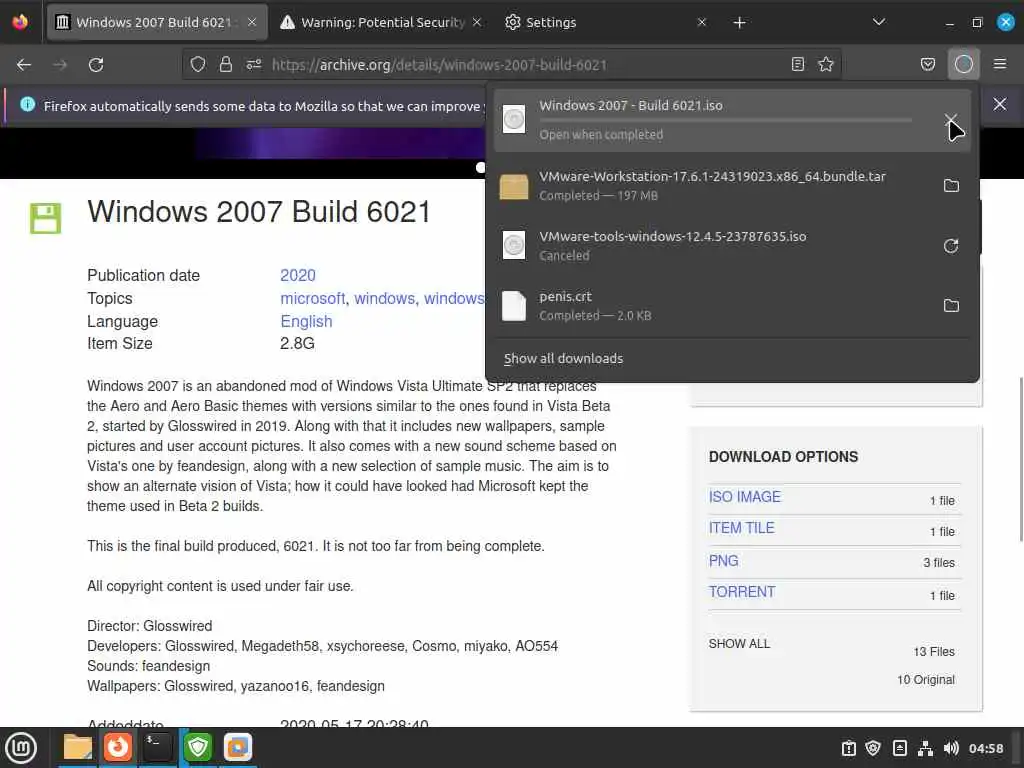The image size is (1024, 768).
Task: Cancel the Windows 2007 Build 6021.iso download
Action: point(951,120)
